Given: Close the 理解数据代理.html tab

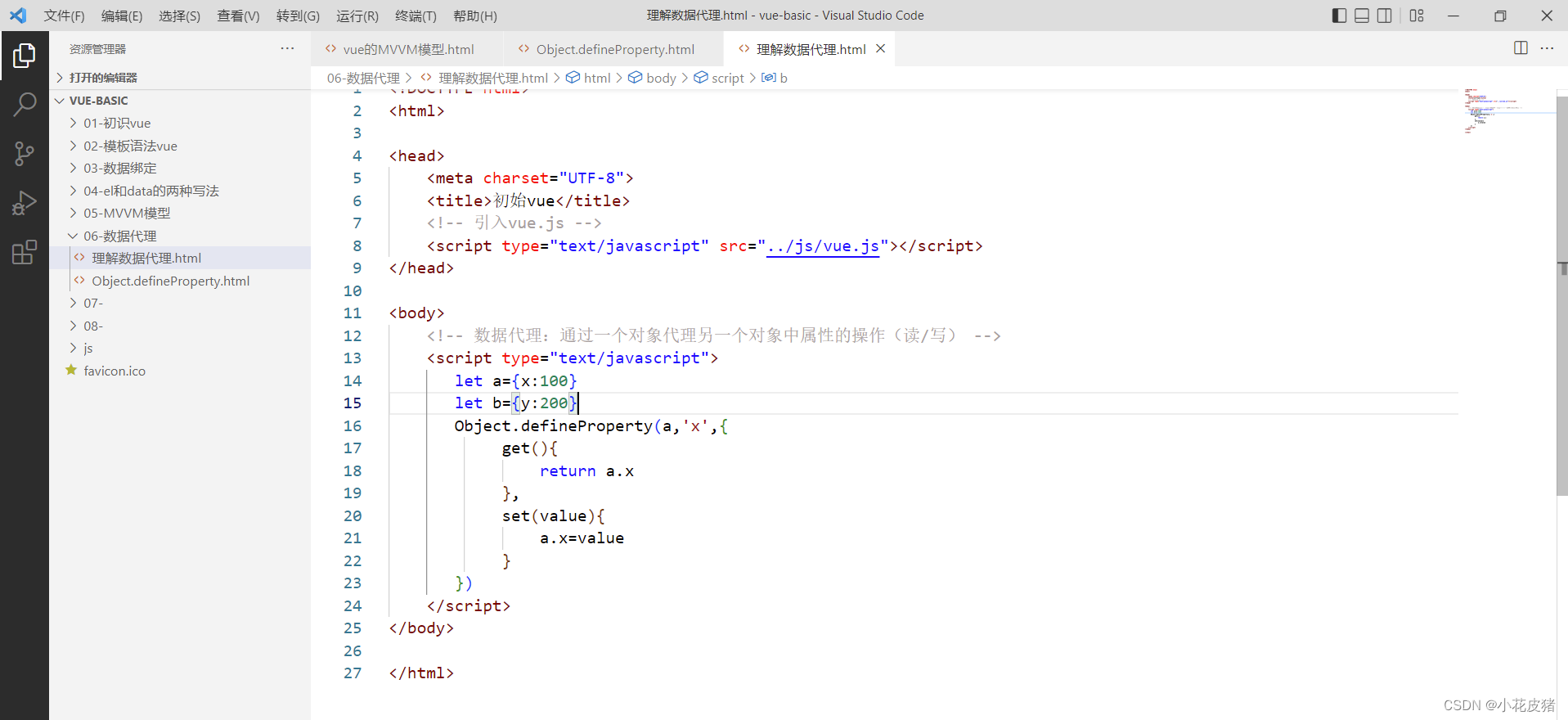Looking at the screenshot, I should [881, 48].
